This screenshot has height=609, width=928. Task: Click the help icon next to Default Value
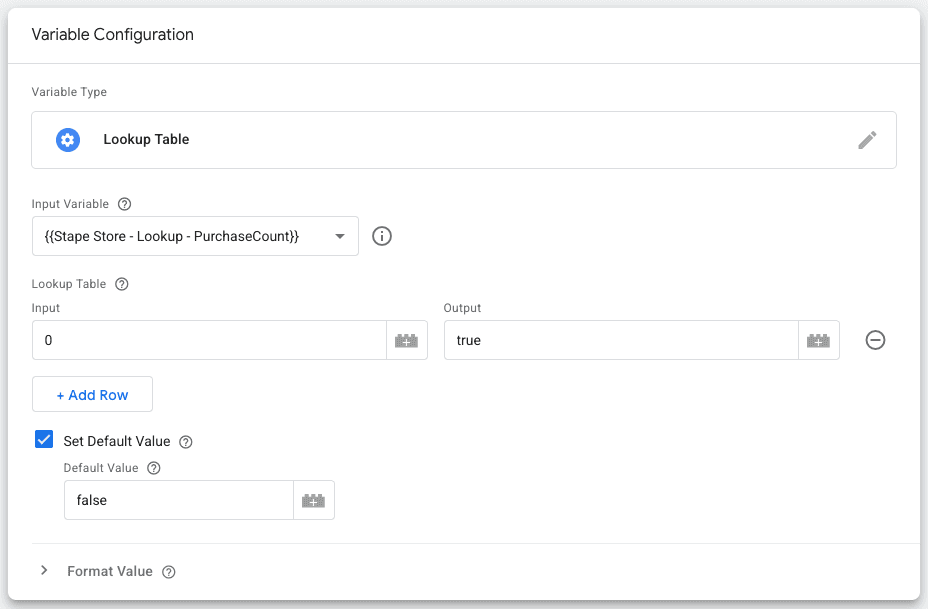coord(153,467)
